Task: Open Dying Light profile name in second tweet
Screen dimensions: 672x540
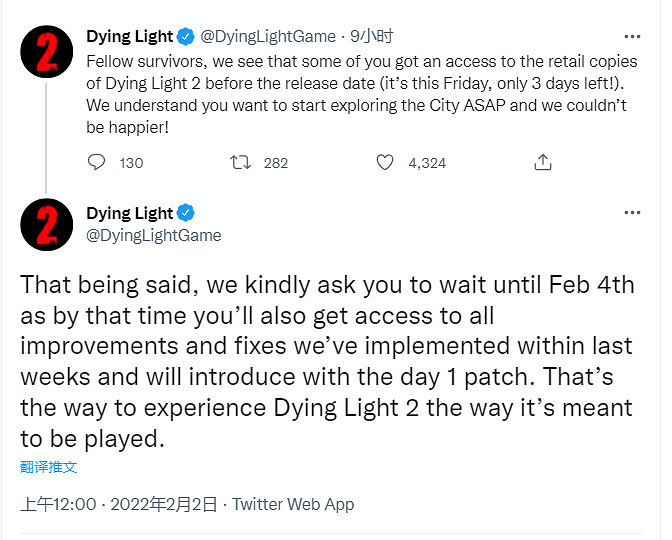Action: (x=129, y=213)
